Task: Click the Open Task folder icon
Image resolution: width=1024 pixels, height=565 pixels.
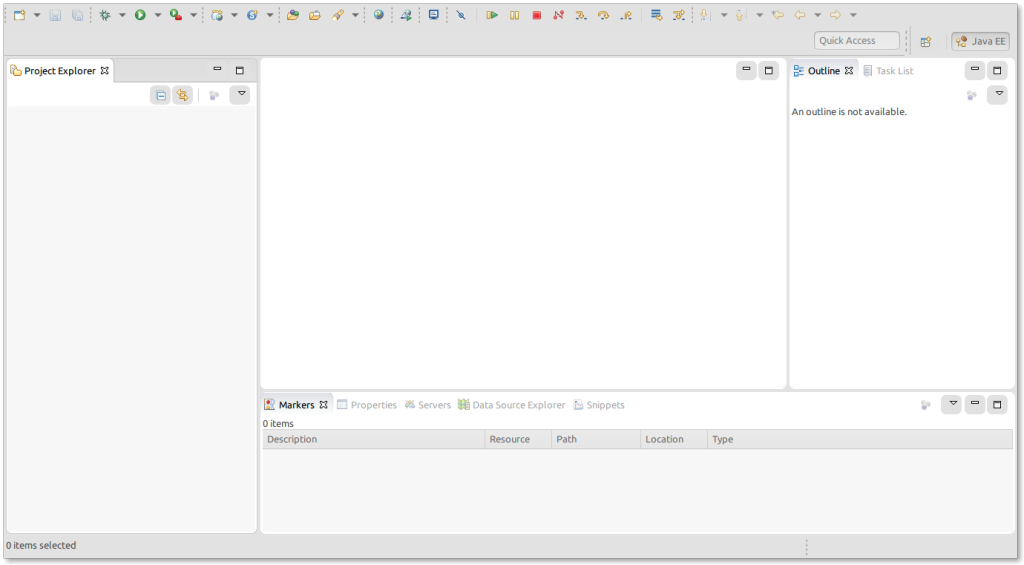Action: 315,15
